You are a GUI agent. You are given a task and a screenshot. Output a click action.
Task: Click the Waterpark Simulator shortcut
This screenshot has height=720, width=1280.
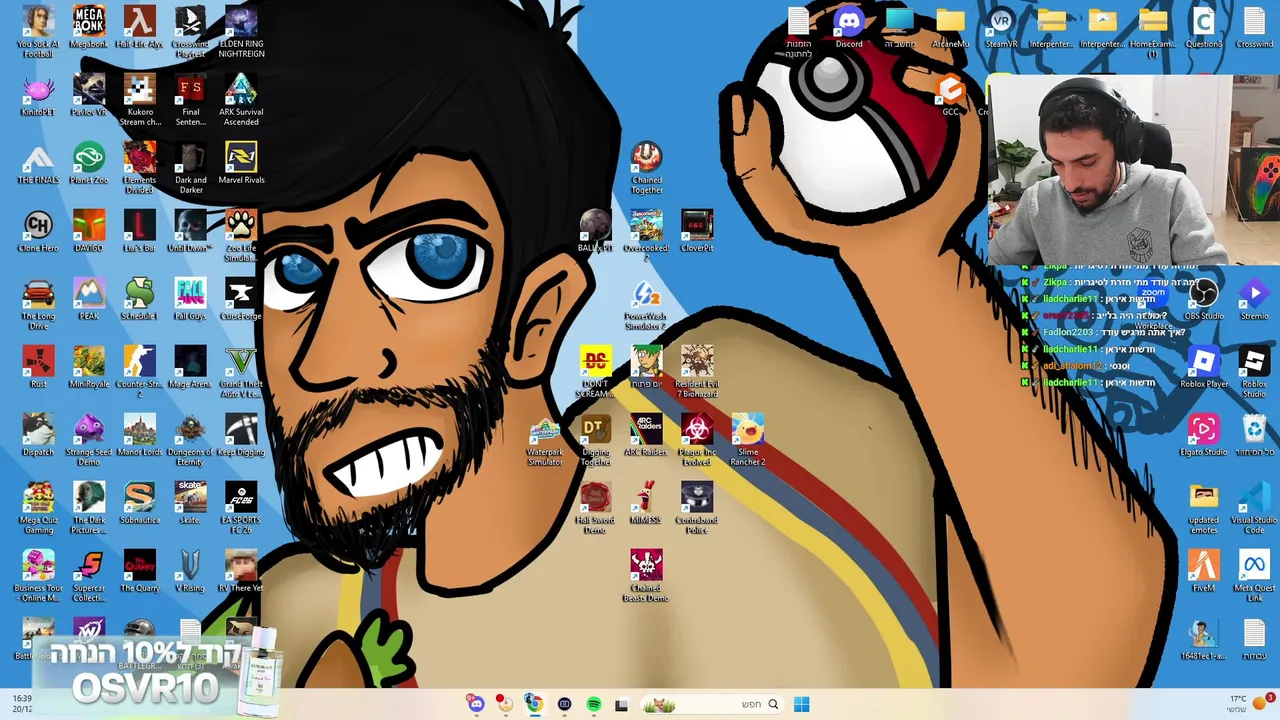[x=545, y=439]
